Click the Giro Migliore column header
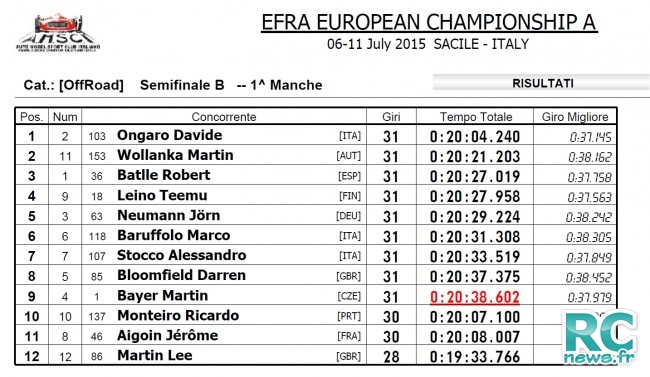Image resolution: width=650 pixels, height=377 pixels. (x=575, y=117)
